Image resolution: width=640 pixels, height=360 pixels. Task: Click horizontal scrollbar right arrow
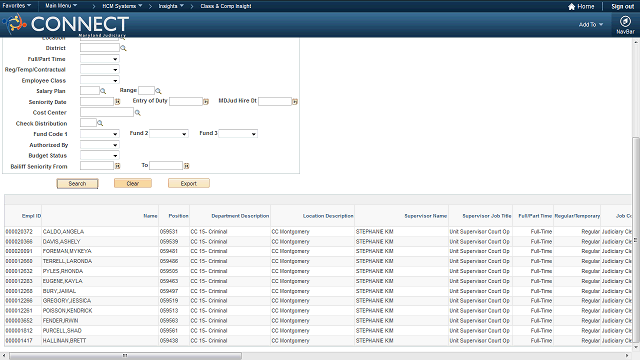tap(627, 356)
